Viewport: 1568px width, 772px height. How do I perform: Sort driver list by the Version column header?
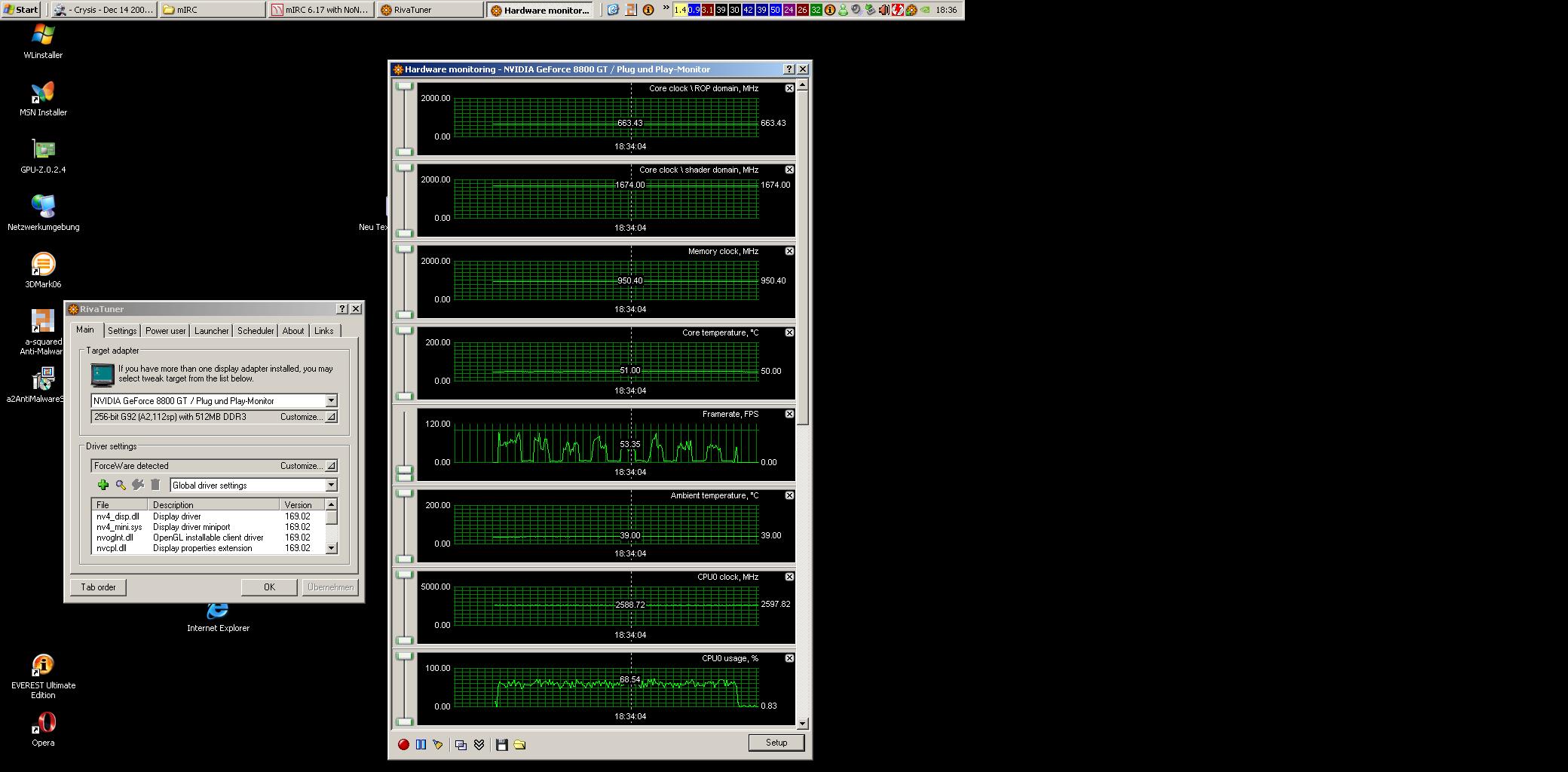coord(302,504)
